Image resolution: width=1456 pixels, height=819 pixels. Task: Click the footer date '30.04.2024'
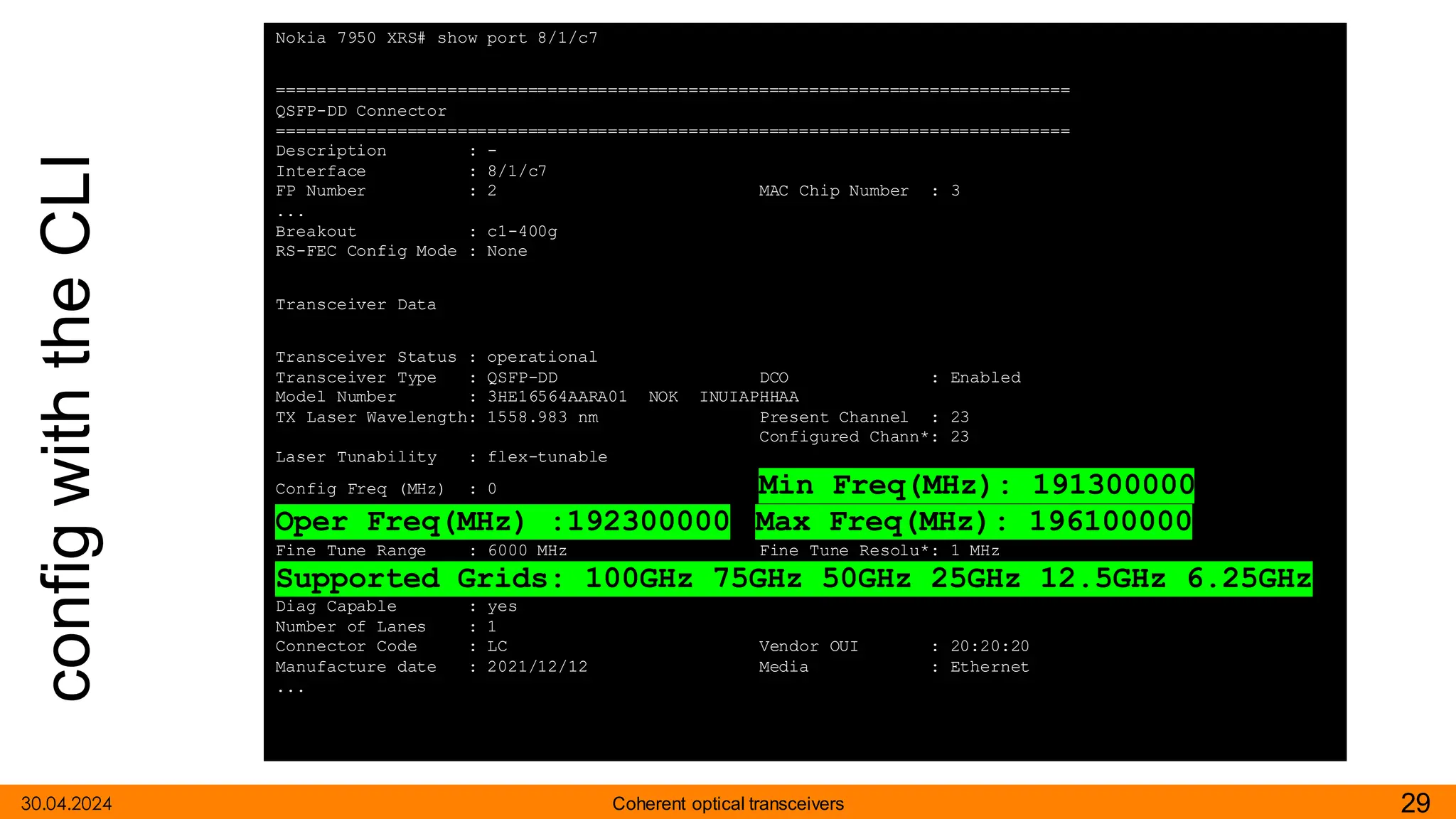[66, 804]
